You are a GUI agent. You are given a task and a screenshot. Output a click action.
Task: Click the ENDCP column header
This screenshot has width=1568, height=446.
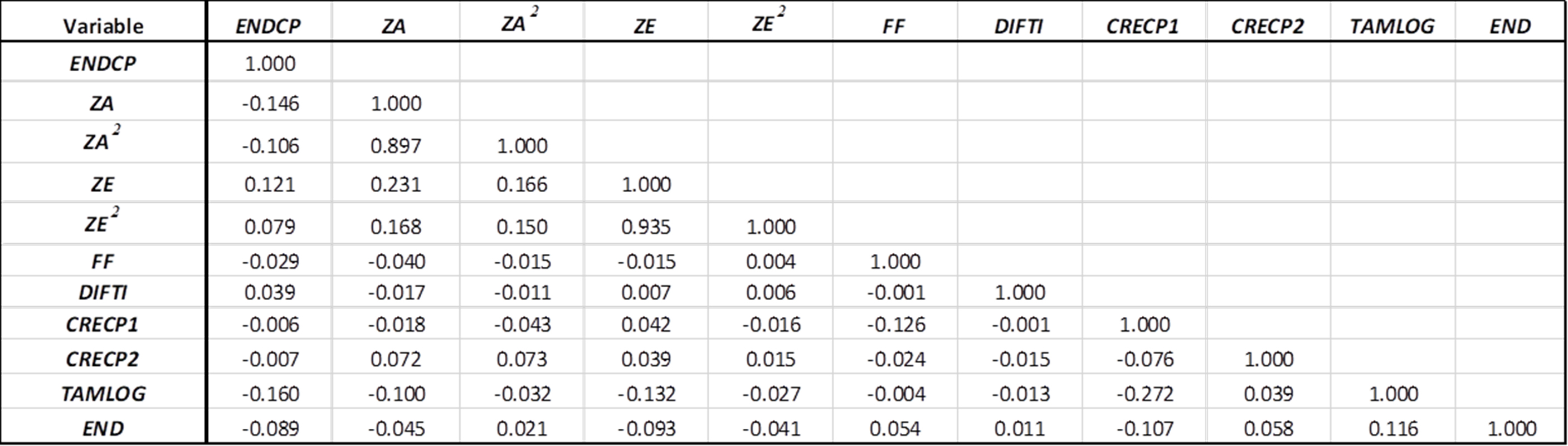click(268, 26)
